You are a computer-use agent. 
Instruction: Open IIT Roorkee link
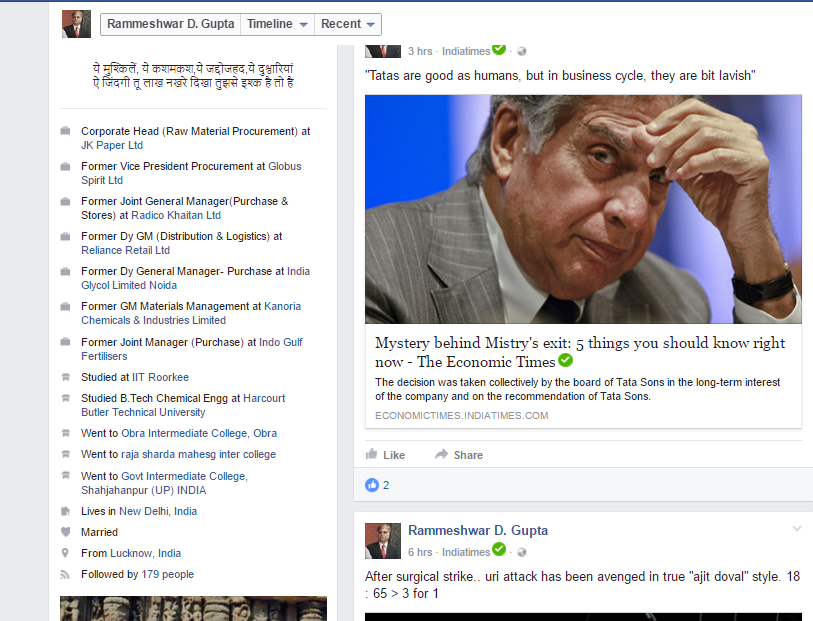[160, 377]
